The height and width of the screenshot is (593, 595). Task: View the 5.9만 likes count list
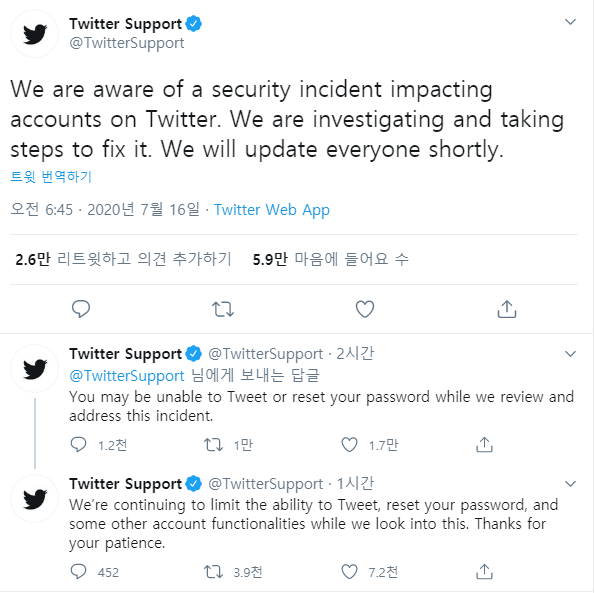pos(330,259)
